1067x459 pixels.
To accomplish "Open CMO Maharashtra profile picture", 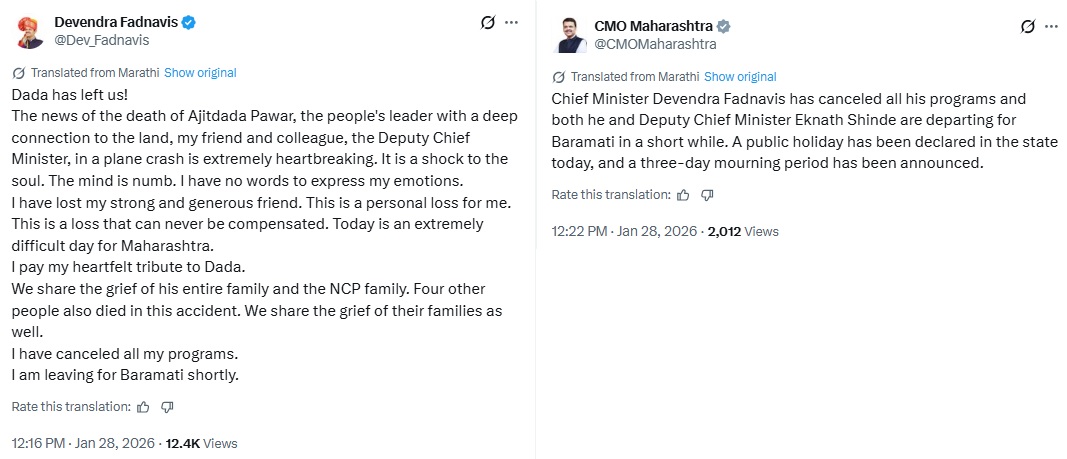I will coord(570,35).
